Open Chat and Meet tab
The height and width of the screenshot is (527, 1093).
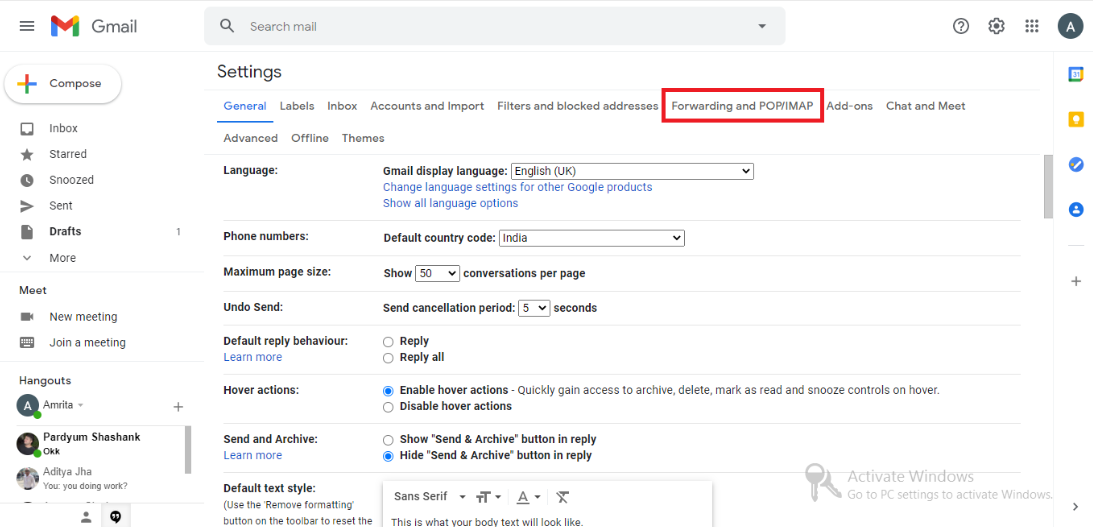(x=926, y=106)
